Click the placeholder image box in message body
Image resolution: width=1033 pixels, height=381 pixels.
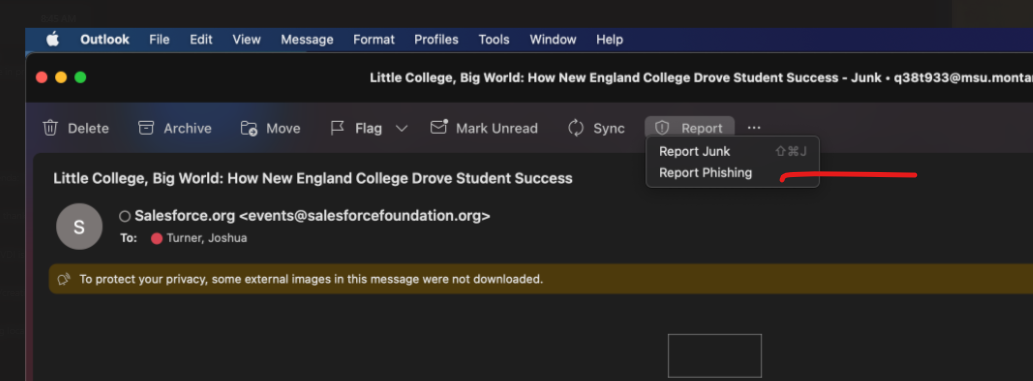point(715,356)
